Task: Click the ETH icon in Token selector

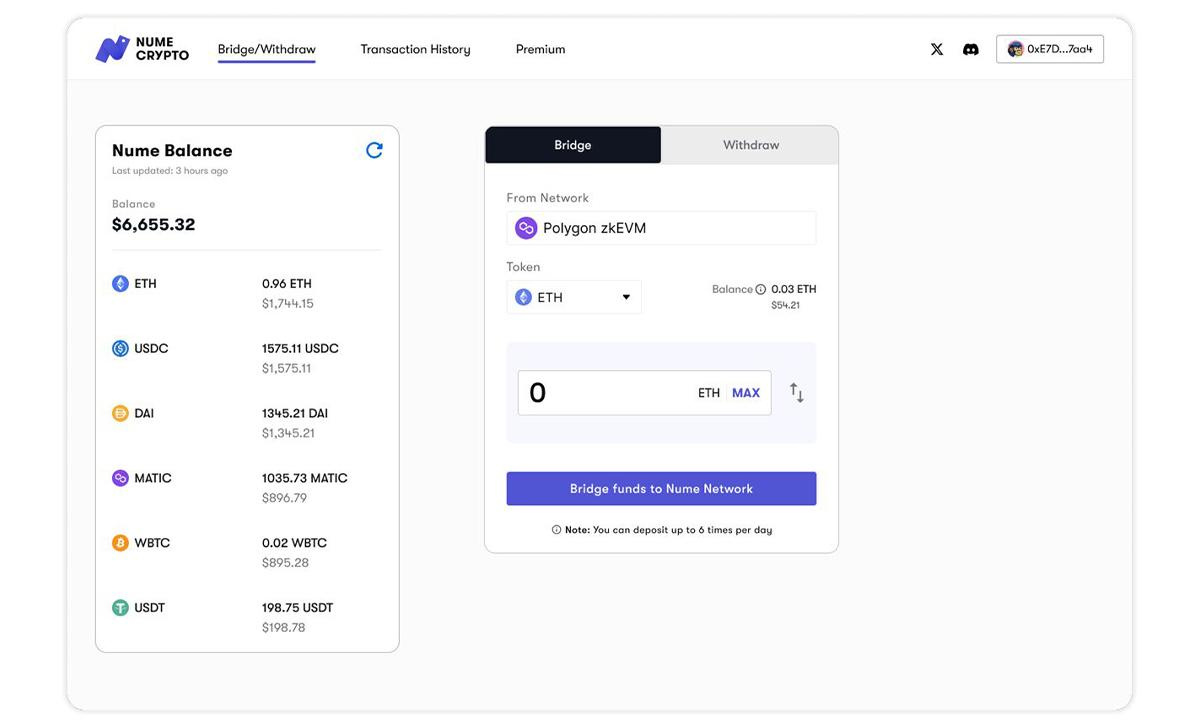Action: (523, 297)
